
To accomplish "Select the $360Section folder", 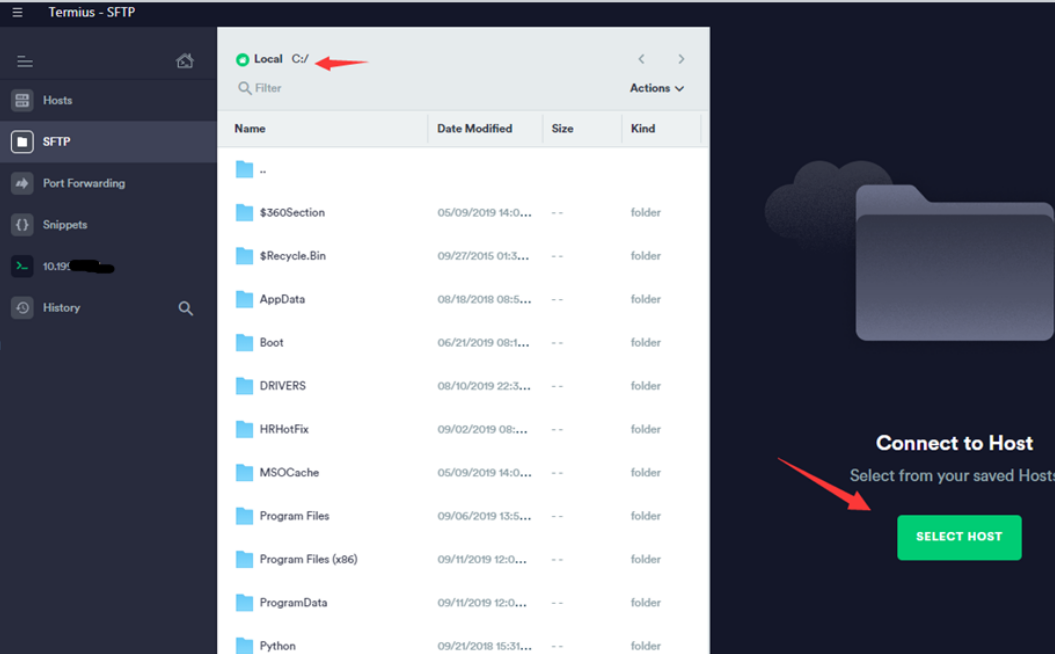I will click(463, 213).
